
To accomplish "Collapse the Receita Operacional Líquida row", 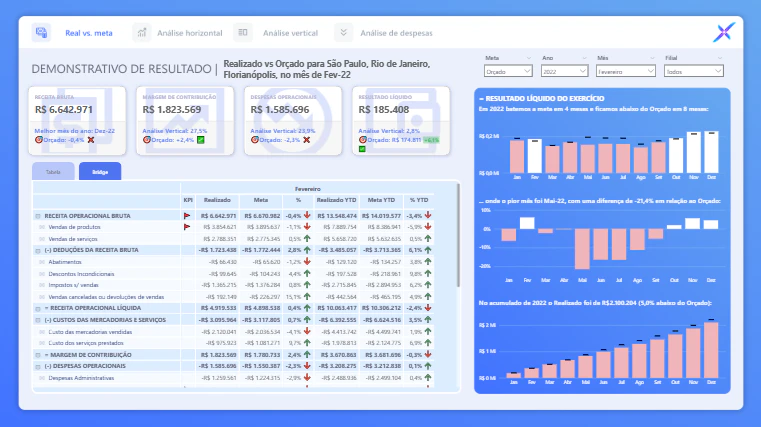I will pos(38,308).
